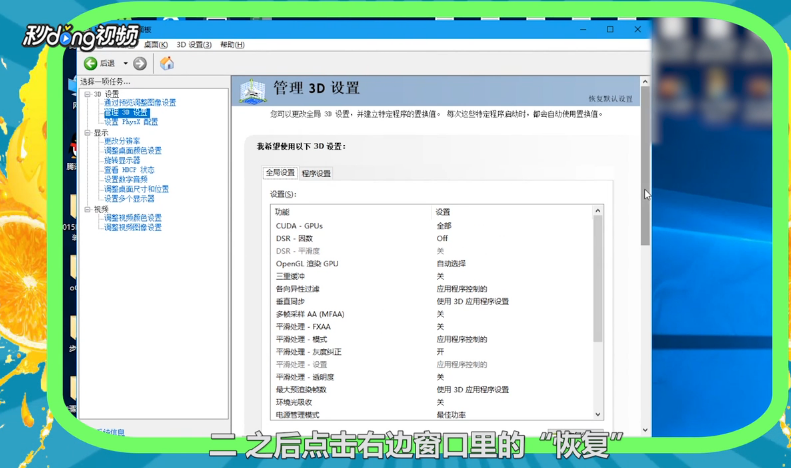Select 设置多个显示器 tree item
The width and height of the screenshot is (791, 468).
click(x=129, y=199)
